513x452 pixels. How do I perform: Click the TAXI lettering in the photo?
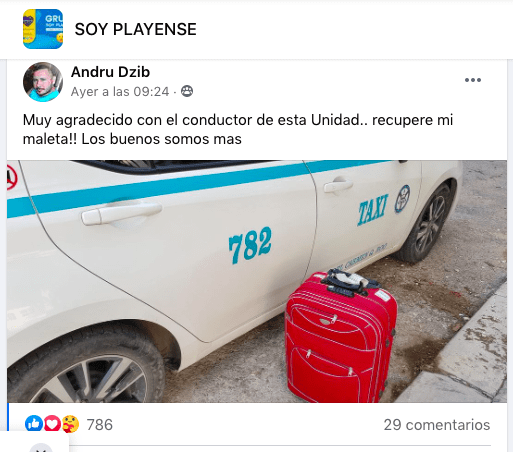tap(373, 209)
